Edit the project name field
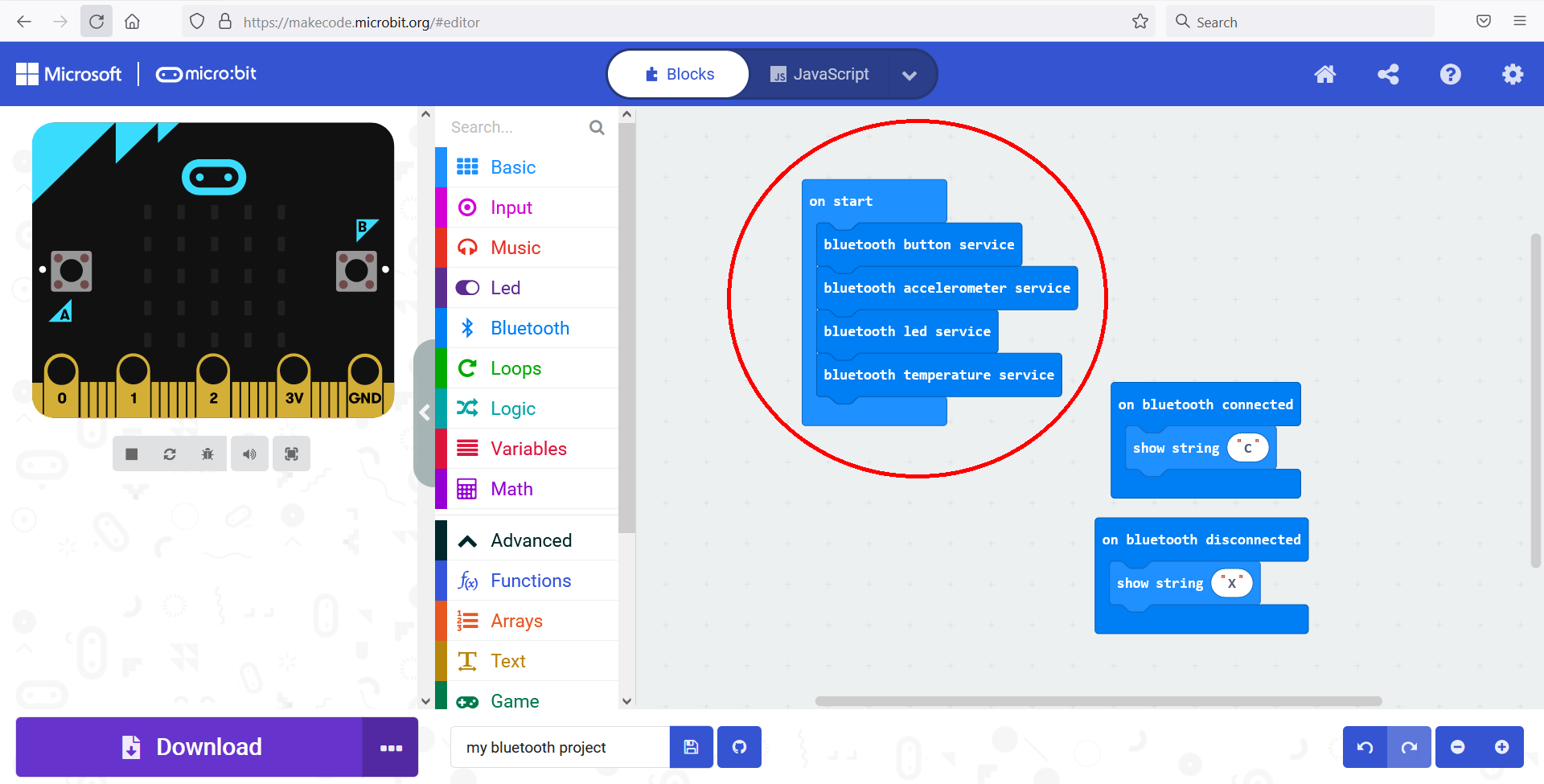The height and width of the screenshot is (784, 1544). [560, 747]
